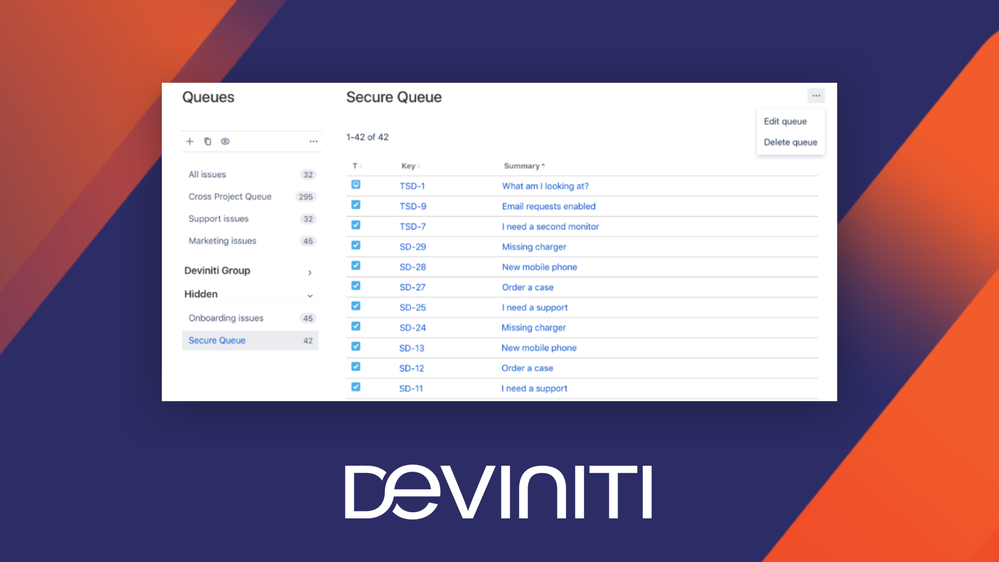Open the Queues sidebar three-dots menu
Image resolution: width=999 pixels, height=562 pixels.
click(x=313, y=141)
